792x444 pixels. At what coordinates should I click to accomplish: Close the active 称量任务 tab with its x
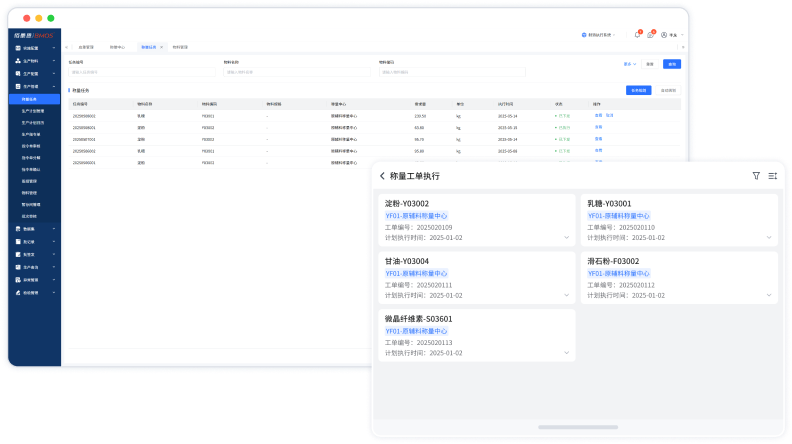coord(163,47)
